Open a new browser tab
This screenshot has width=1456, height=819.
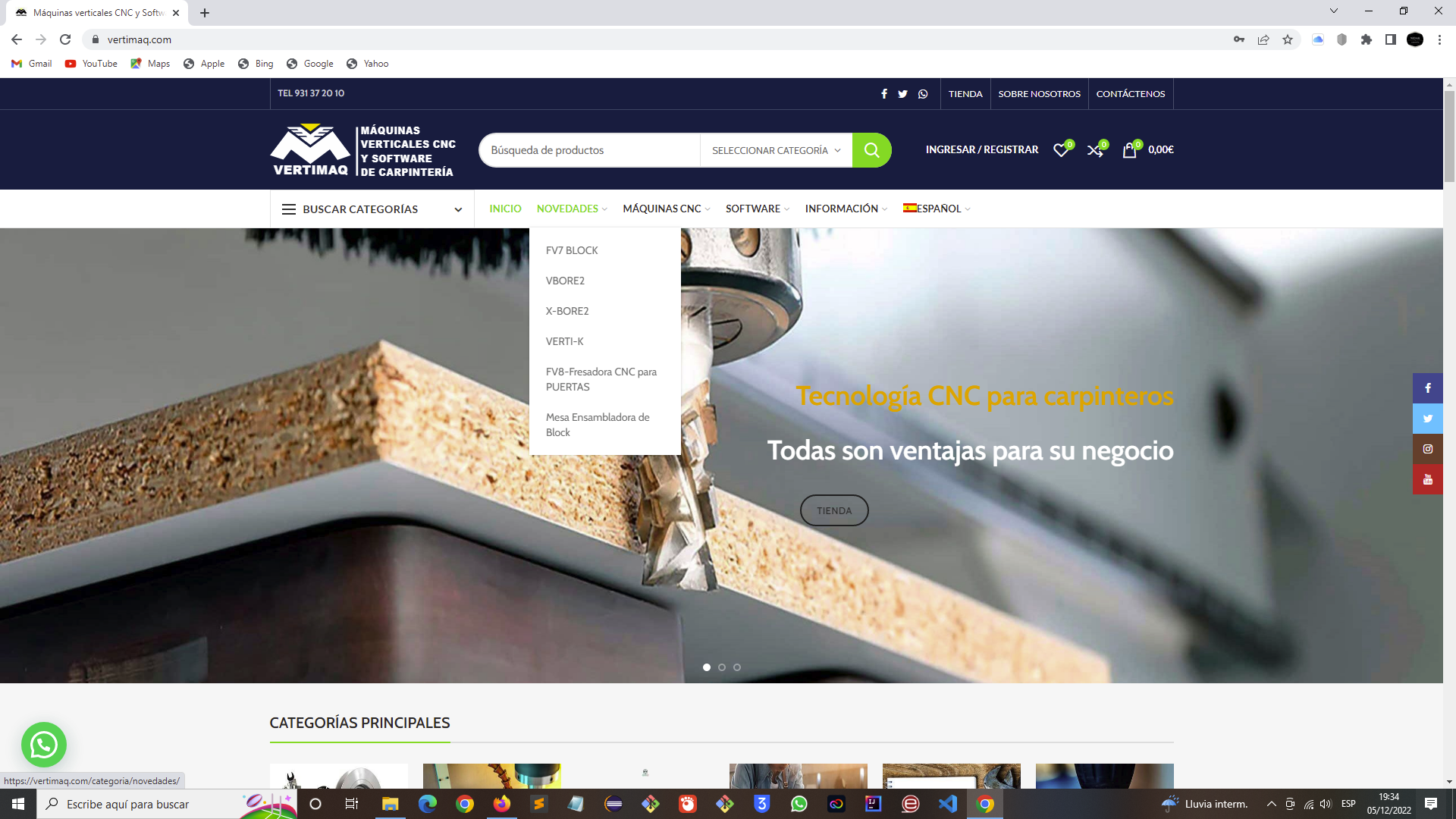tap(205, 13)
